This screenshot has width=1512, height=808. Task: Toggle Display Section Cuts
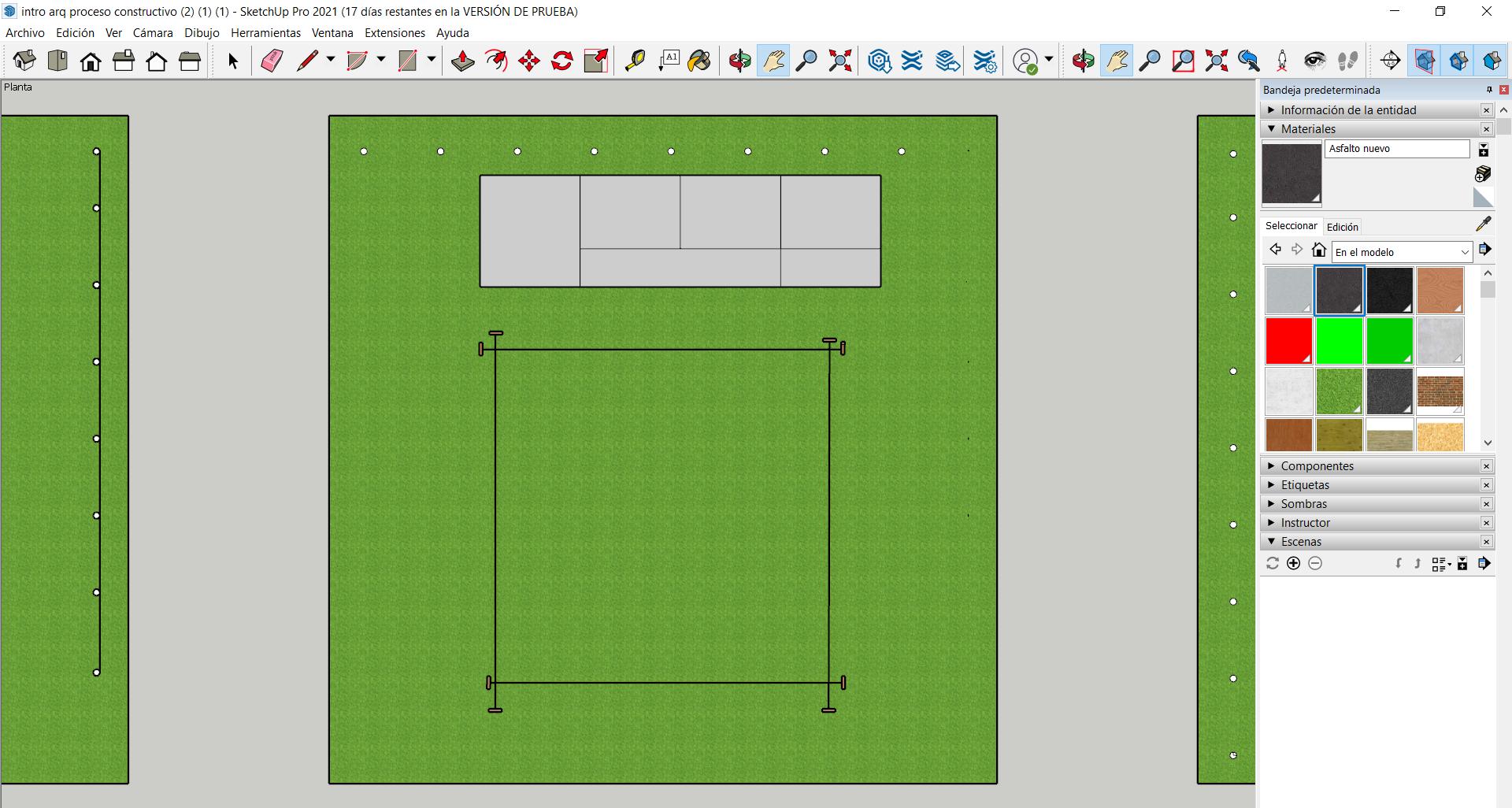pyautogui.click(x=1458, y=61)
